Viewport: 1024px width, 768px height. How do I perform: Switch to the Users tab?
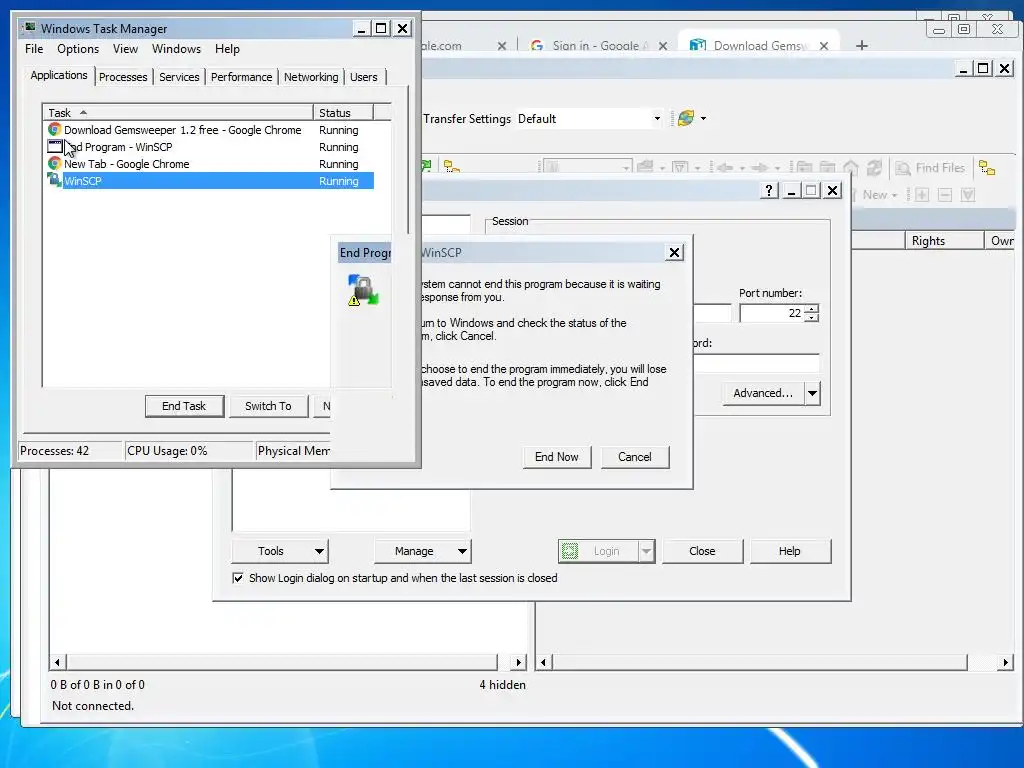(x=364, y=77)
